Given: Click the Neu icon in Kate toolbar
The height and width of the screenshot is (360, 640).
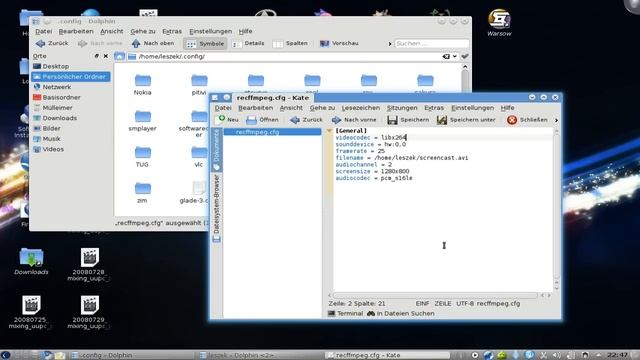Looking at the screenshot, I should 220,119.
